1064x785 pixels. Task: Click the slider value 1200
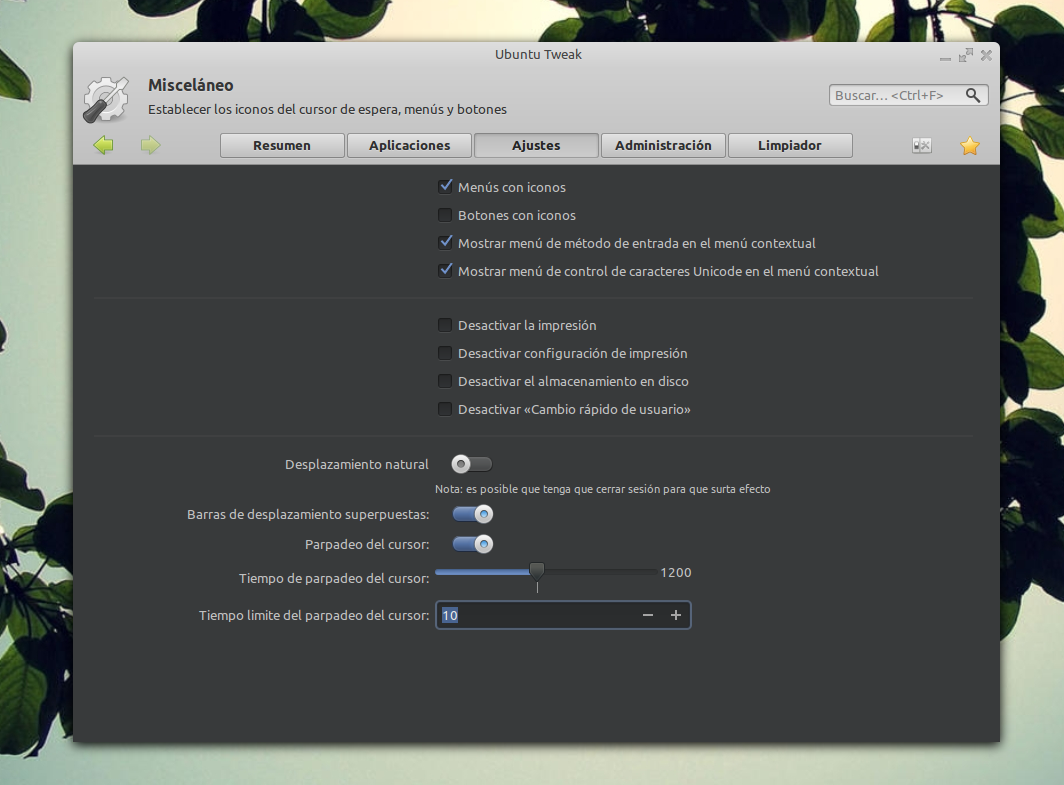pos(676,572)
